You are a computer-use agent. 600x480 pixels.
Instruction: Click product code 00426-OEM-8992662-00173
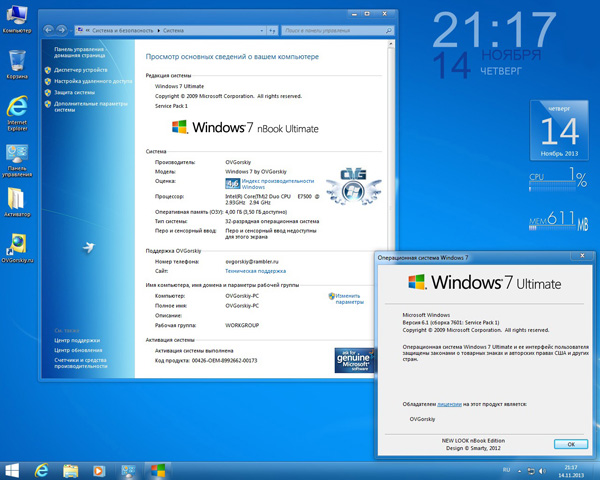tap(224, 361)
